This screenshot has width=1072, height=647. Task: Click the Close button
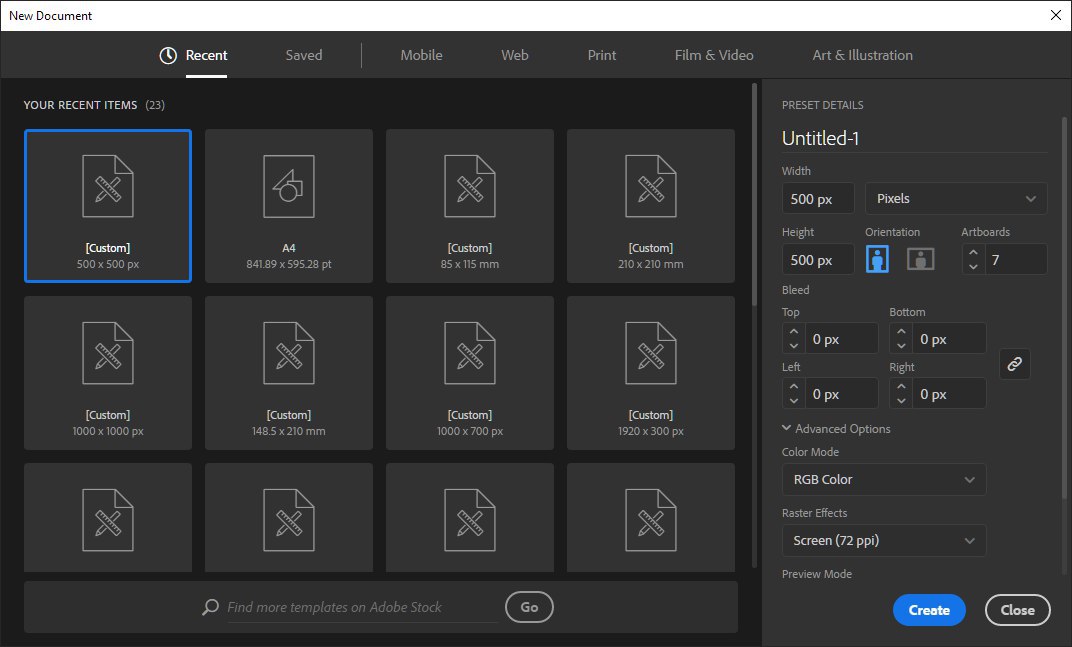[1017, 610]
